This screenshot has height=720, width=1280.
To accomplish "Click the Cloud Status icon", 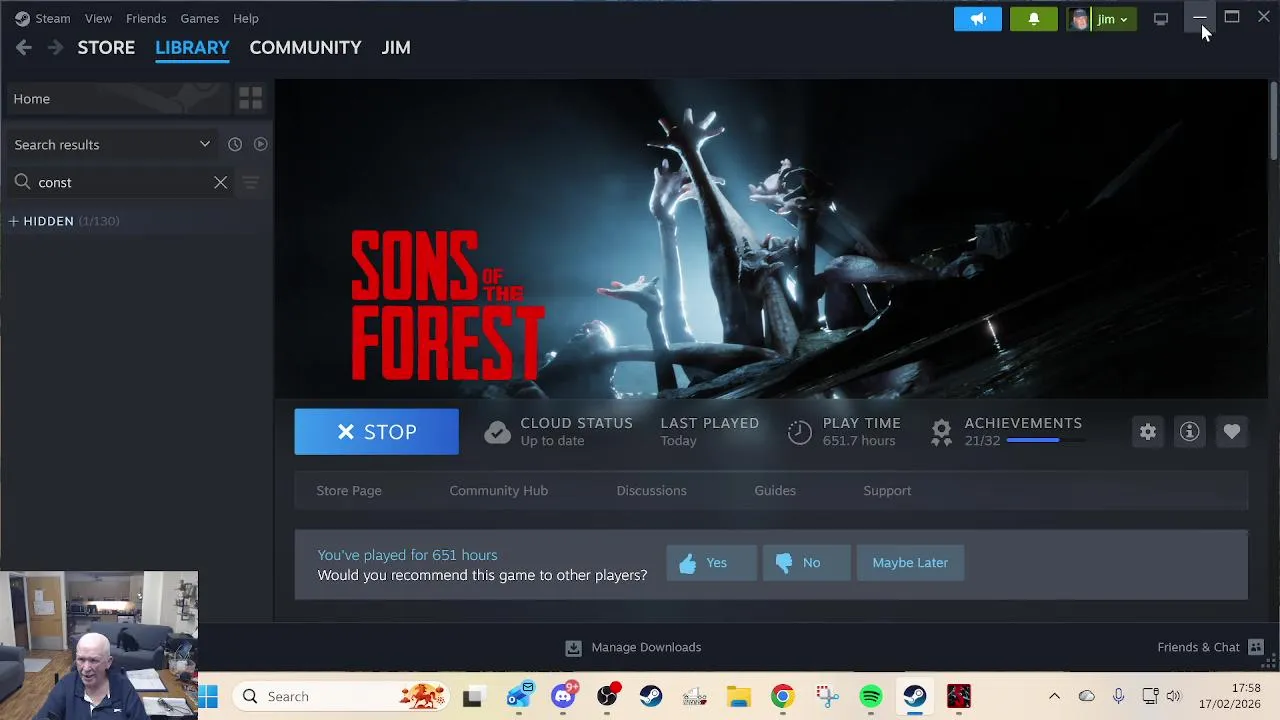I will [x=497, y=432].
